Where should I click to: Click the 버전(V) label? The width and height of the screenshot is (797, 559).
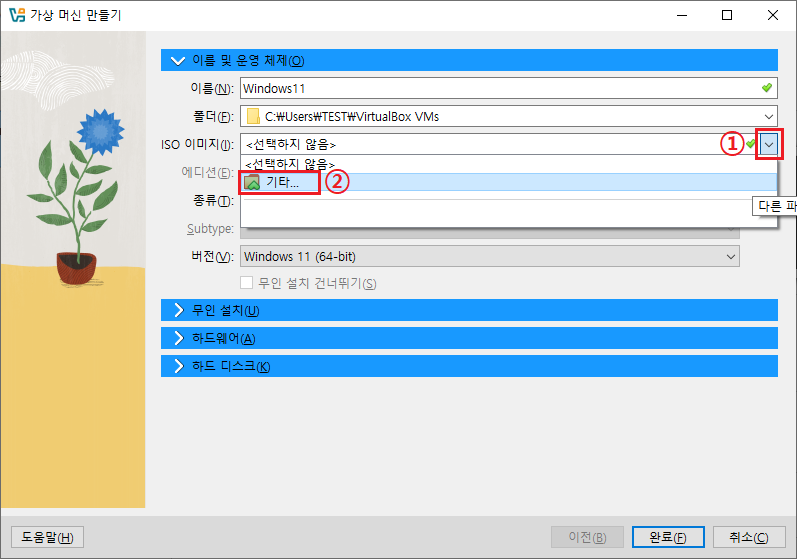point(212,257)
